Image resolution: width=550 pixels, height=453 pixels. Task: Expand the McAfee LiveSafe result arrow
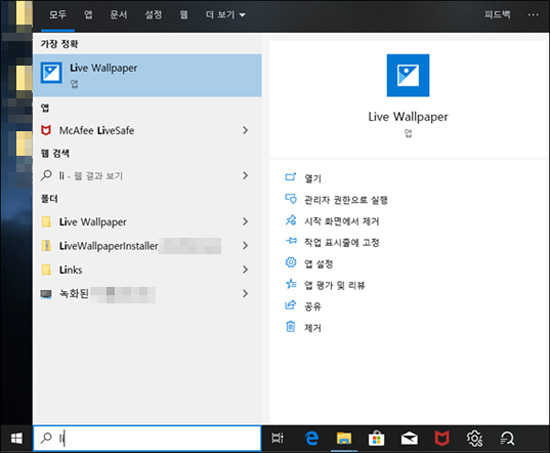245,130
